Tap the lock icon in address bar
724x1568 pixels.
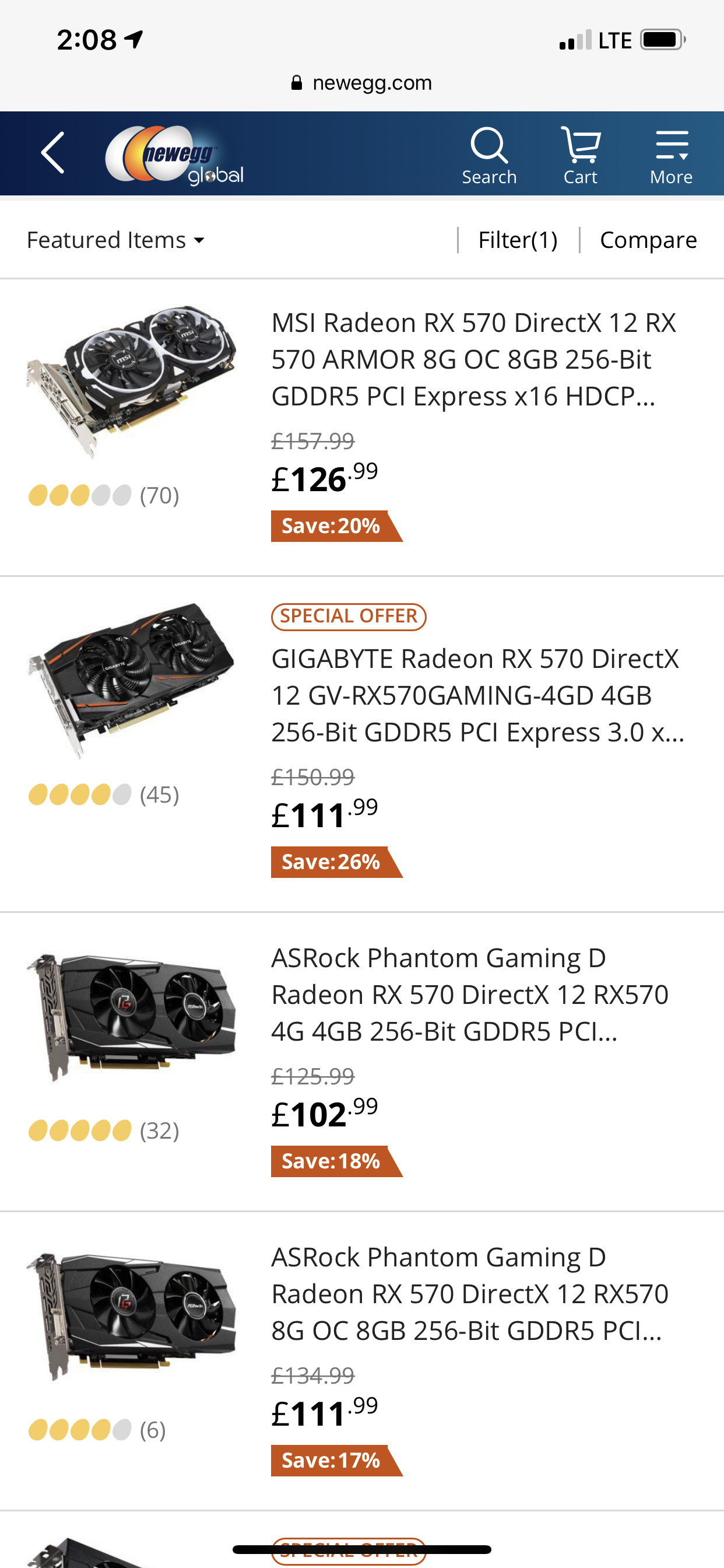pos(296,83)
